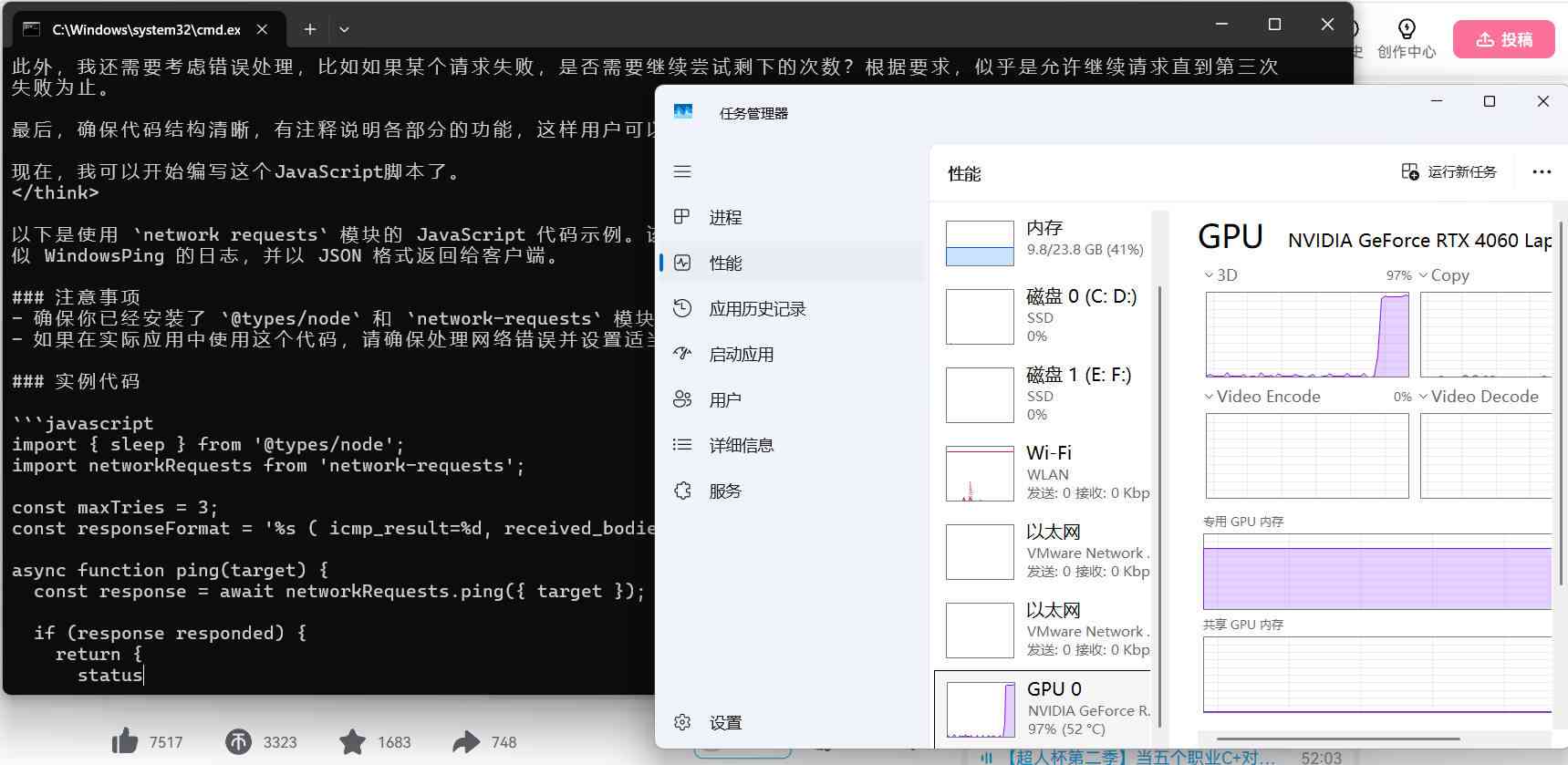The image size is (1568, 765).
Task: Open the 用户 users page
Action: (x=724, y=399)
